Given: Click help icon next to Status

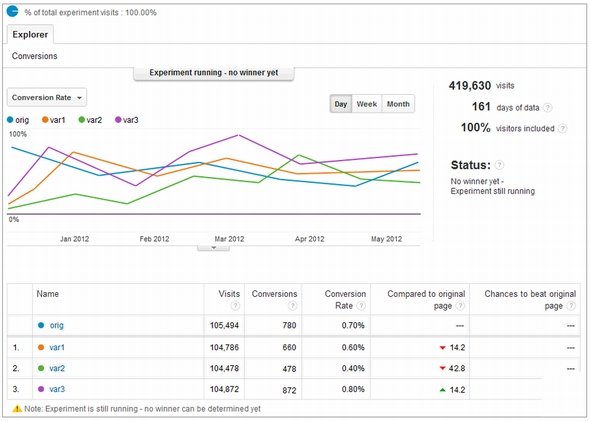Looking at the screenshot, I should tap(499, 165).
